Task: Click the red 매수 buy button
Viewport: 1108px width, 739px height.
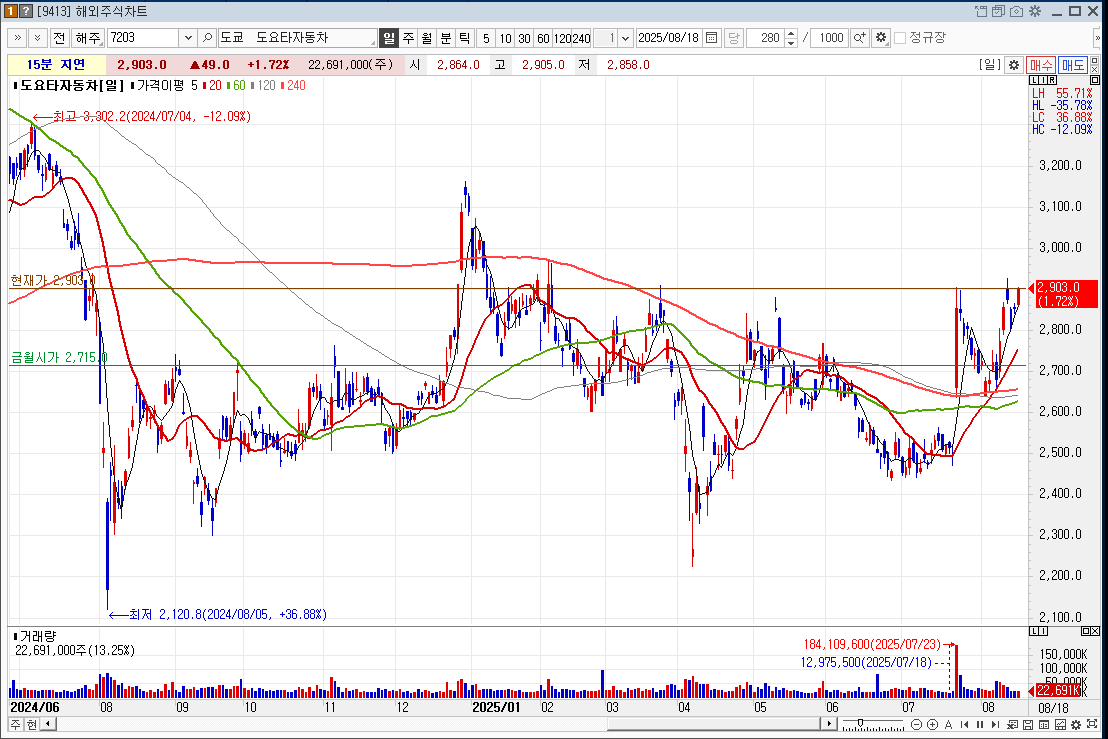Action: [1041, 64]
